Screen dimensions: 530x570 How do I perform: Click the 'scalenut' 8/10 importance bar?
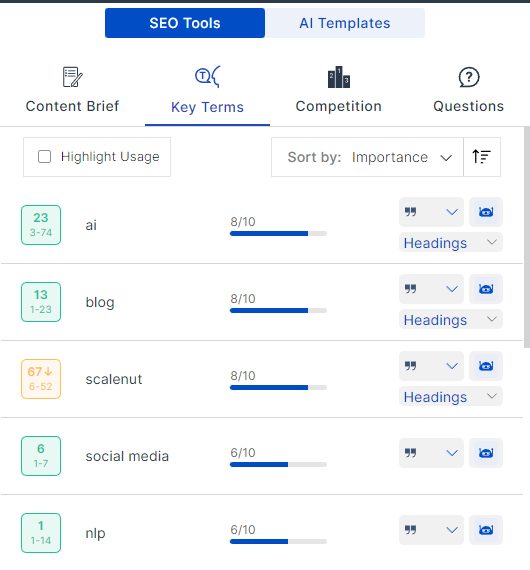[278, 388]
